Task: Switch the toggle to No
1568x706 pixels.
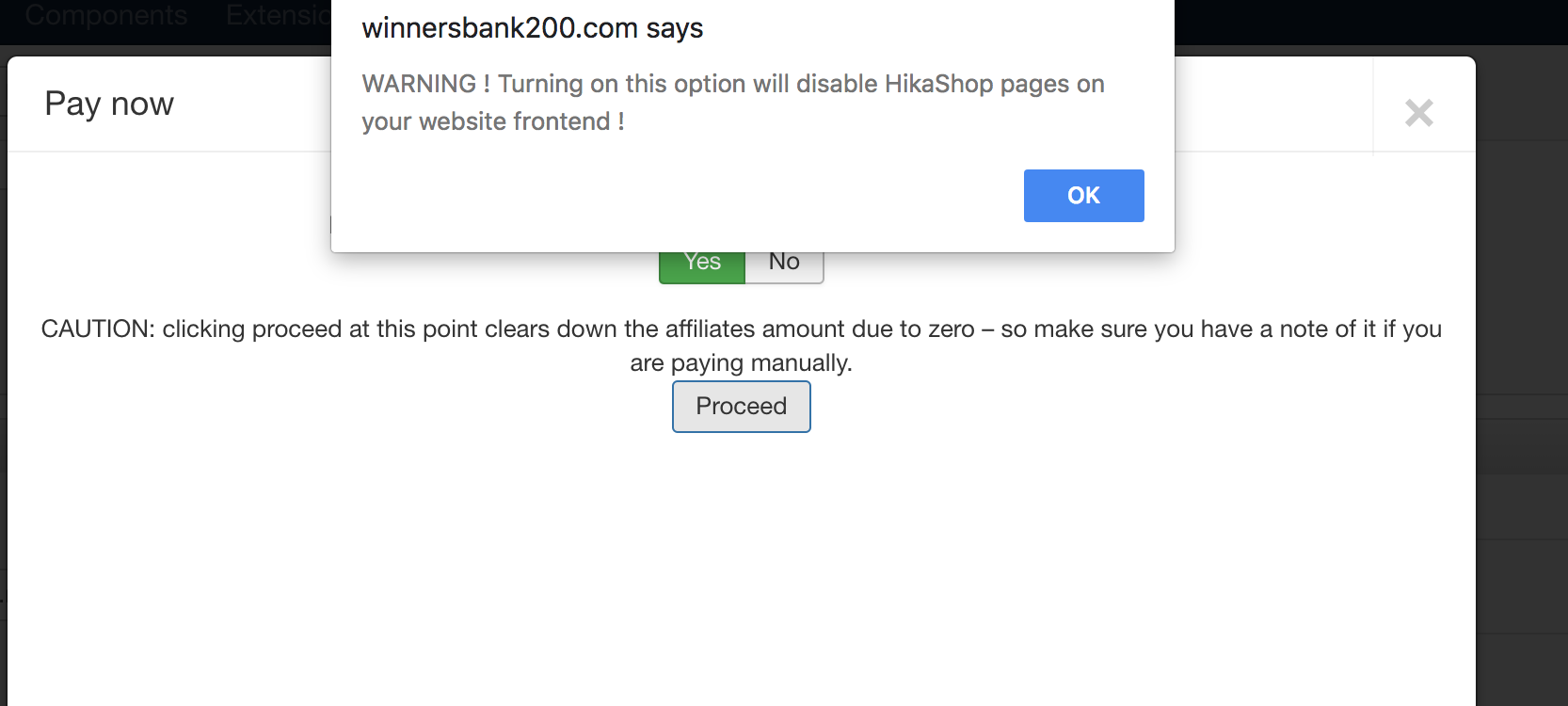Action: pos(784,265)
